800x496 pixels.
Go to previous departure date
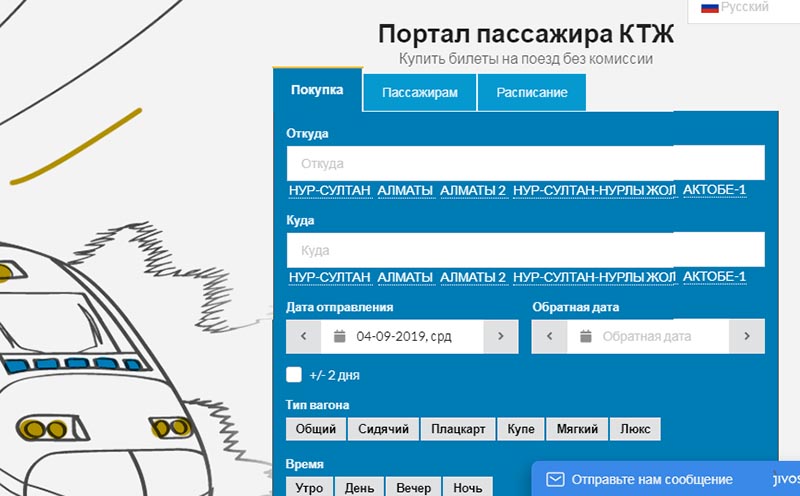(x=304, y=336)
